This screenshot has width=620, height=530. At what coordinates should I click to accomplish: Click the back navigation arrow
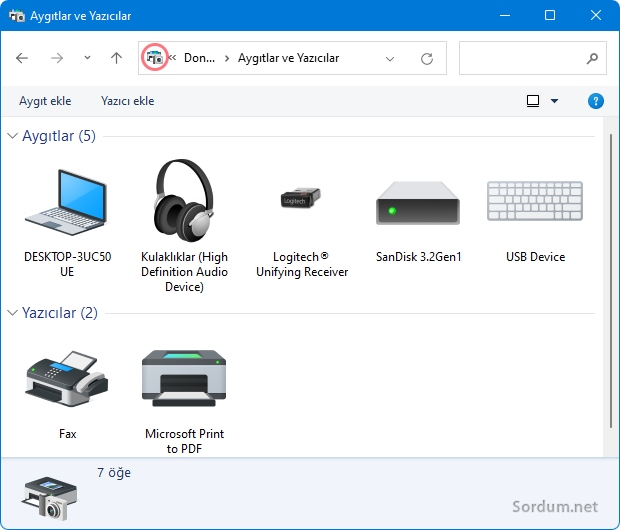[x=22, y=59]
